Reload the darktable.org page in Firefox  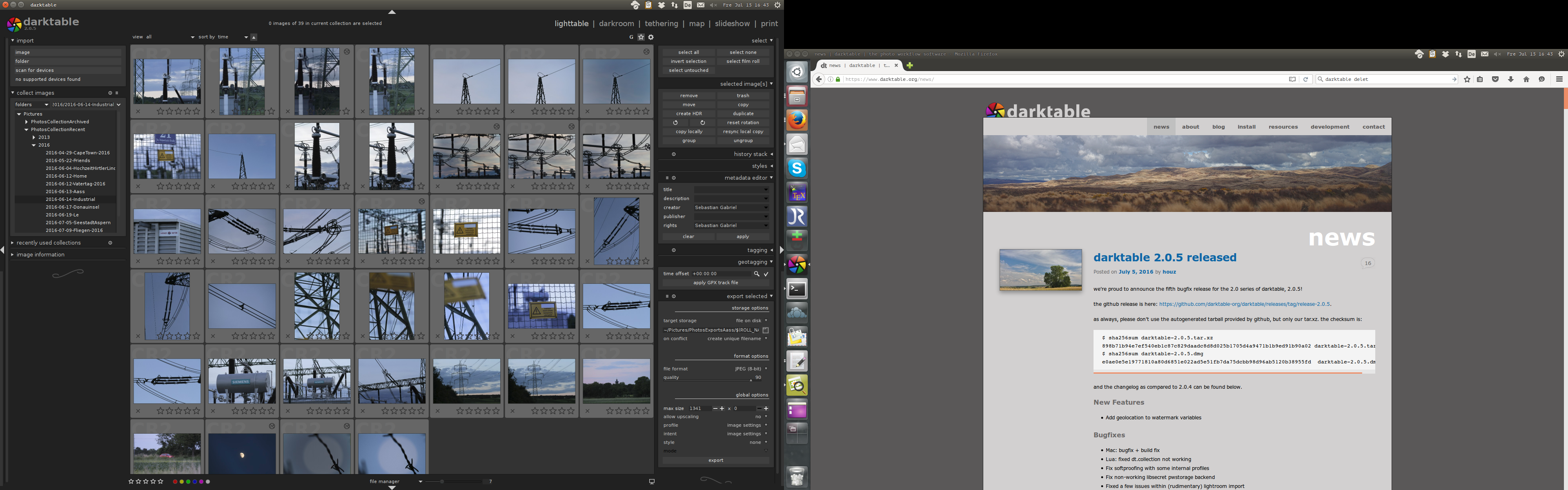tap(1305, 79)
